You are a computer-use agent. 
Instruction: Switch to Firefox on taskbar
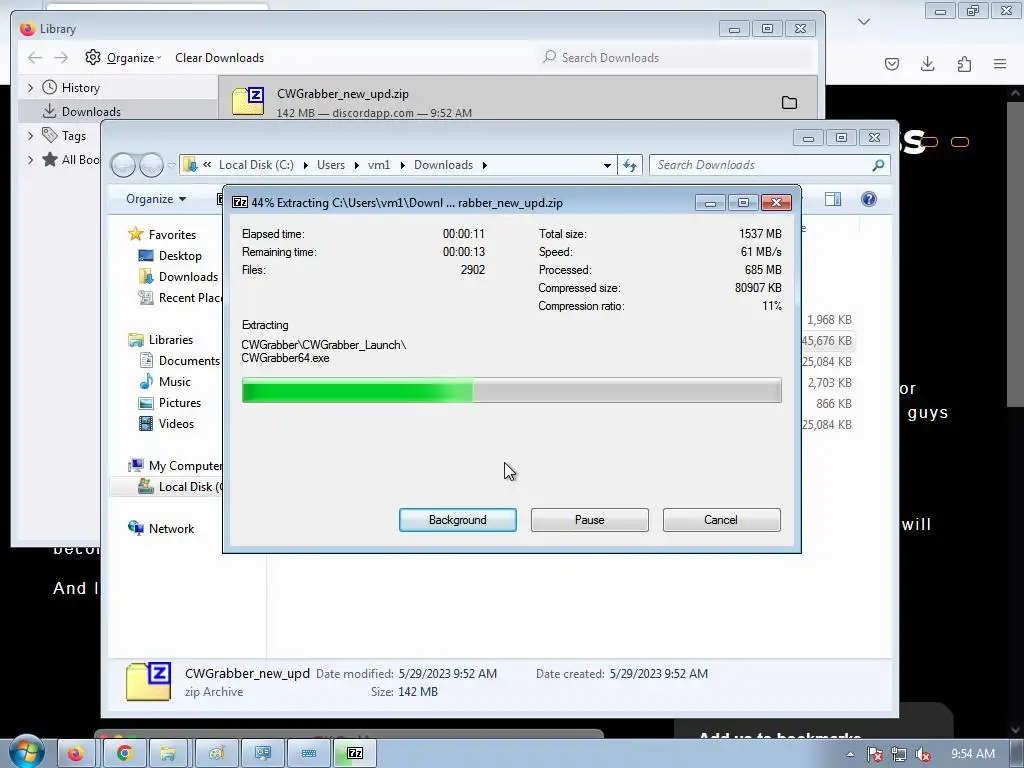pyautogui.click(x=75, y=754)
